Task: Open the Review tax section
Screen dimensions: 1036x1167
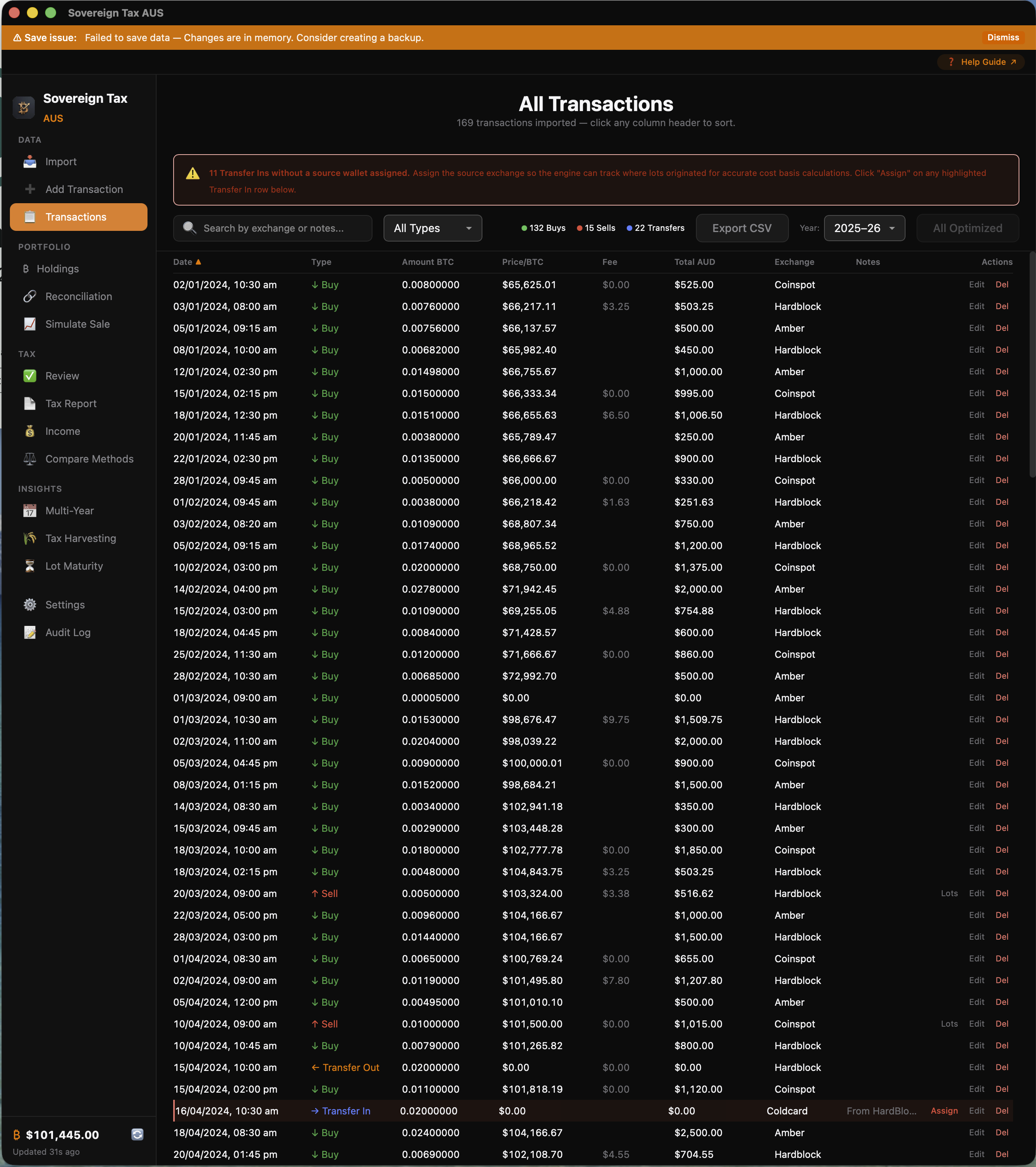Action: click(62, 376)
